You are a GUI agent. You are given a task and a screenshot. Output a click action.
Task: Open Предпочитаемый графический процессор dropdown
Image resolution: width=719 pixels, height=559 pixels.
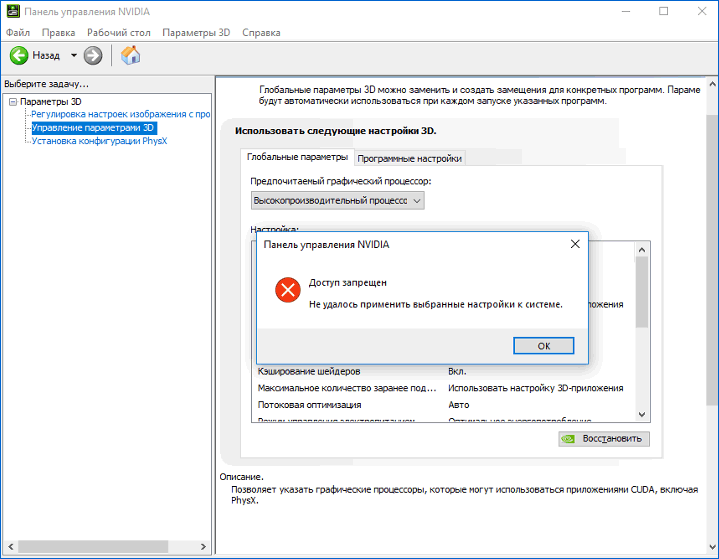(338, 200)
